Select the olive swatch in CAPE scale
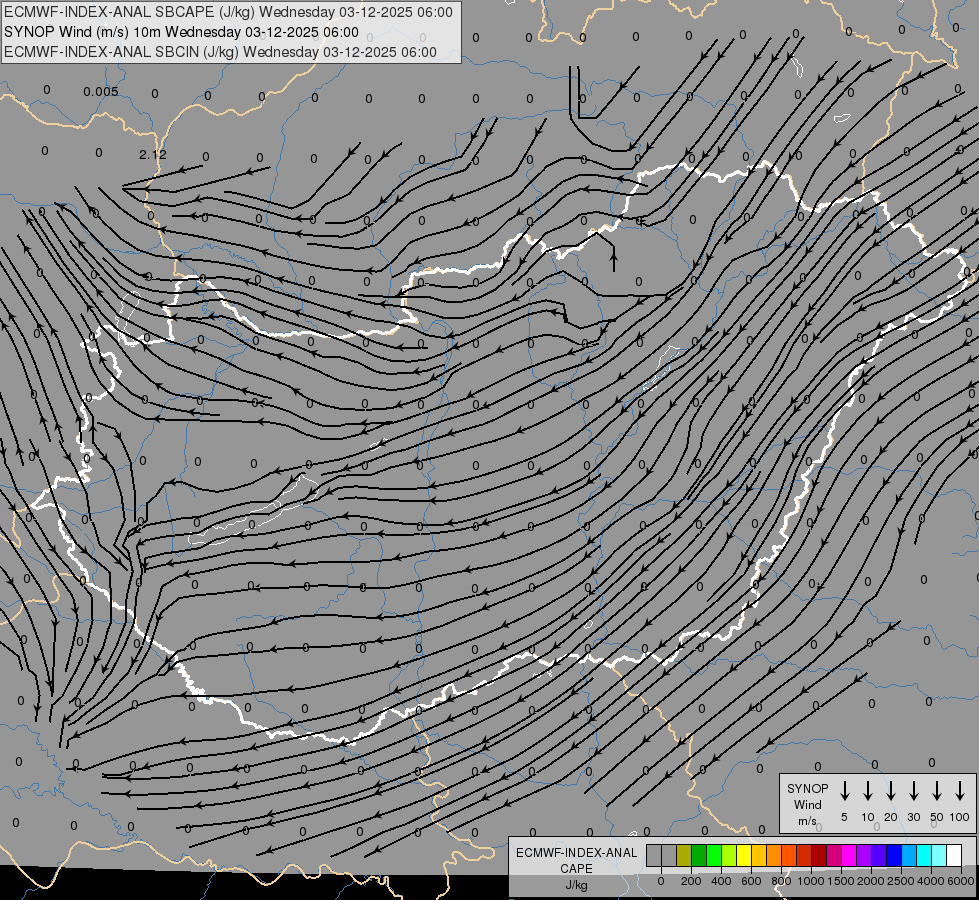The image size is (979, 900). 684,855
